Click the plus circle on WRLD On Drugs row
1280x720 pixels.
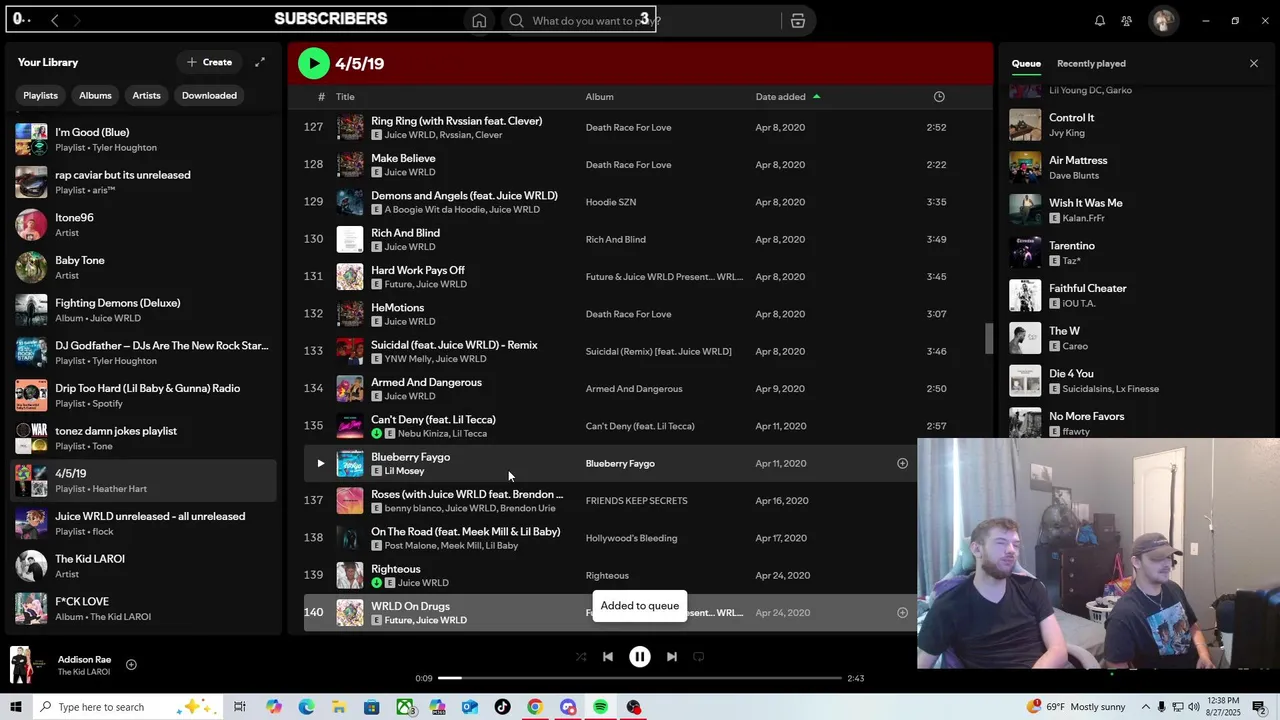pyautogui.click(x=902, y=613)
